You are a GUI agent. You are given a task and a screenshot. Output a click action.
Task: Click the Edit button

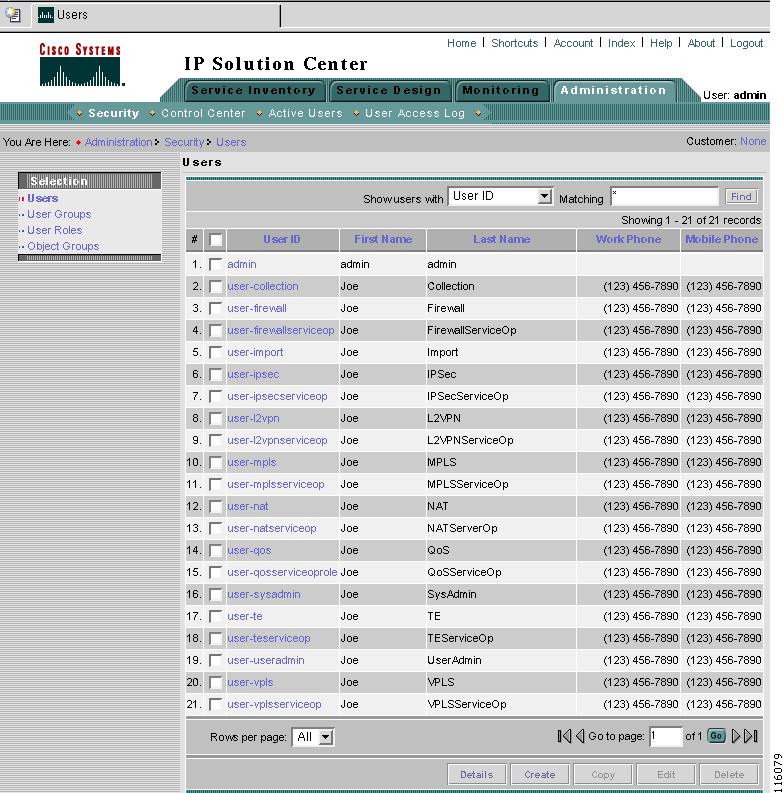666,774
